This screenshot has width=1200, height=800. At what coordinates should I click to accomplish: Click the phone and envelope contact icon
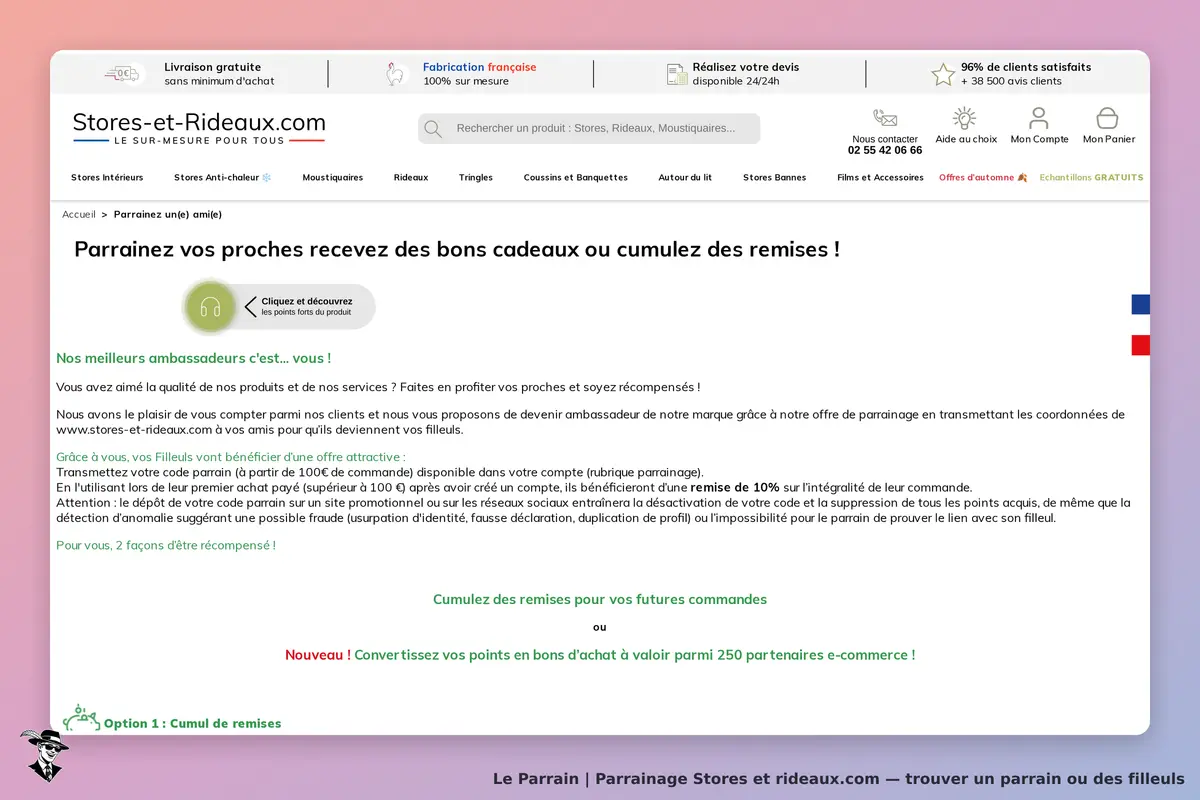(x=885, y=118)
